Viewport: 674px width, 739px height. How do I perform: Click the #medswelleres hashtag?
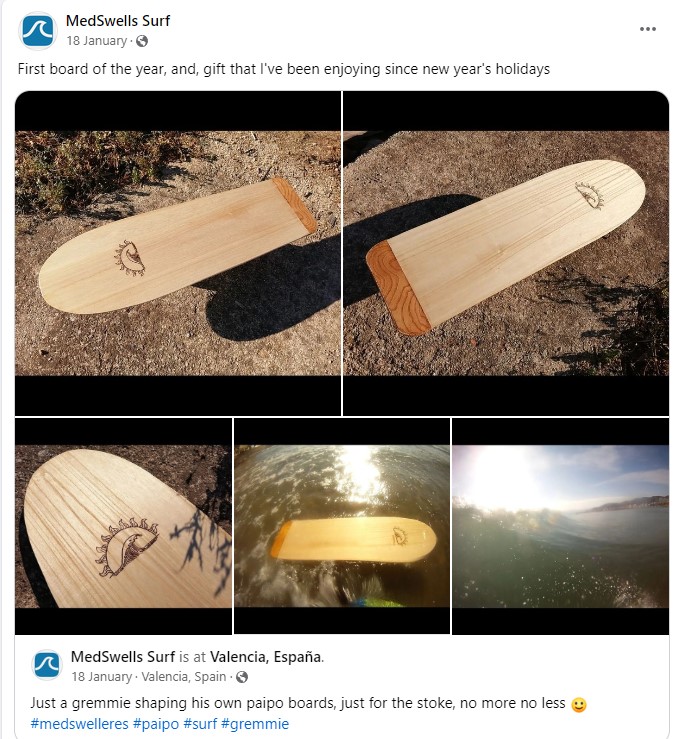79,723
